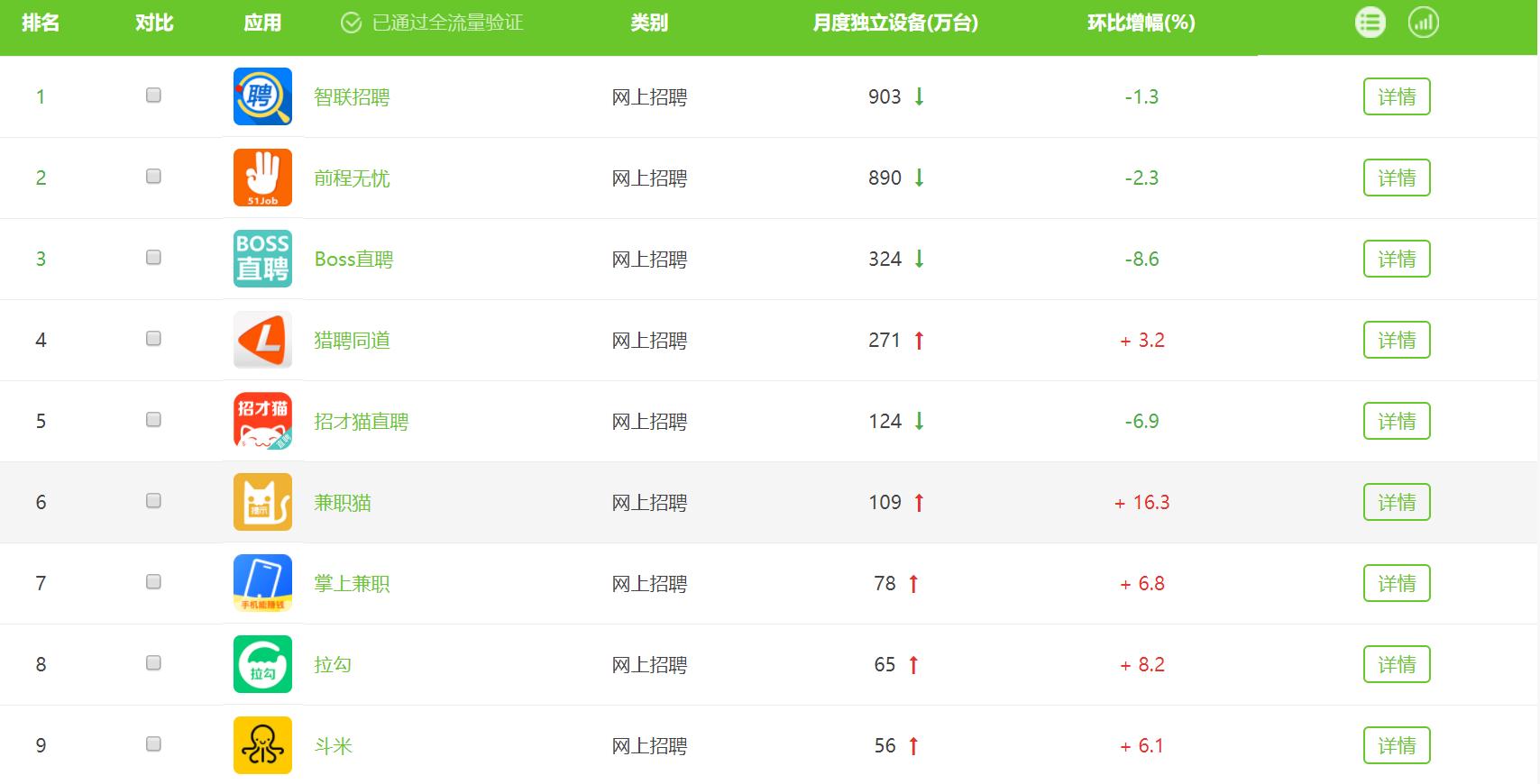Click the up arrow next to 271

pyautogui.click(x=919, y=340)
